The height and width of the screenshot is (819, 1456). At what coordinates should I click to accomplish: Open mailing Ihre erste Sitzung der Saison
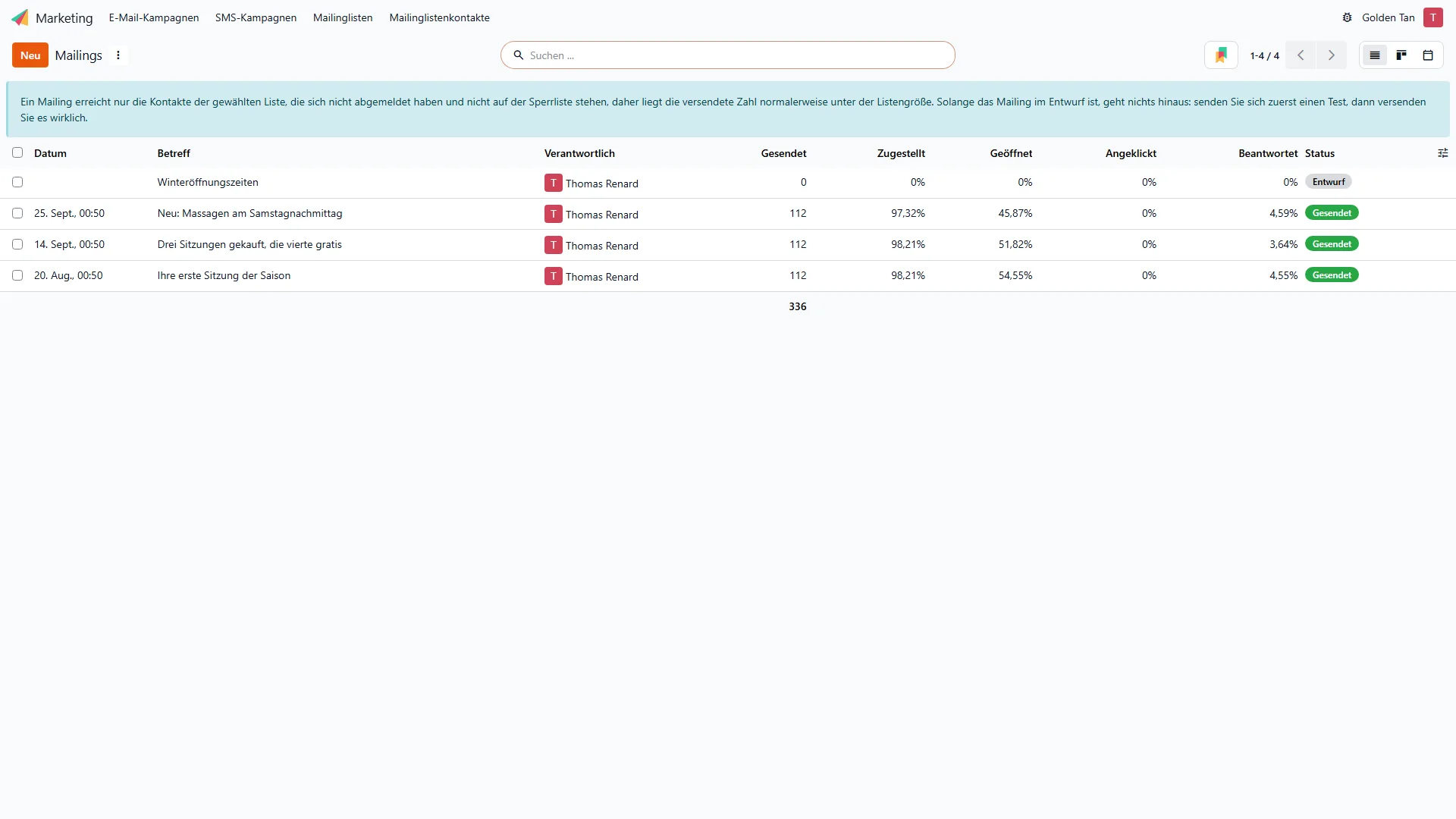224,275
